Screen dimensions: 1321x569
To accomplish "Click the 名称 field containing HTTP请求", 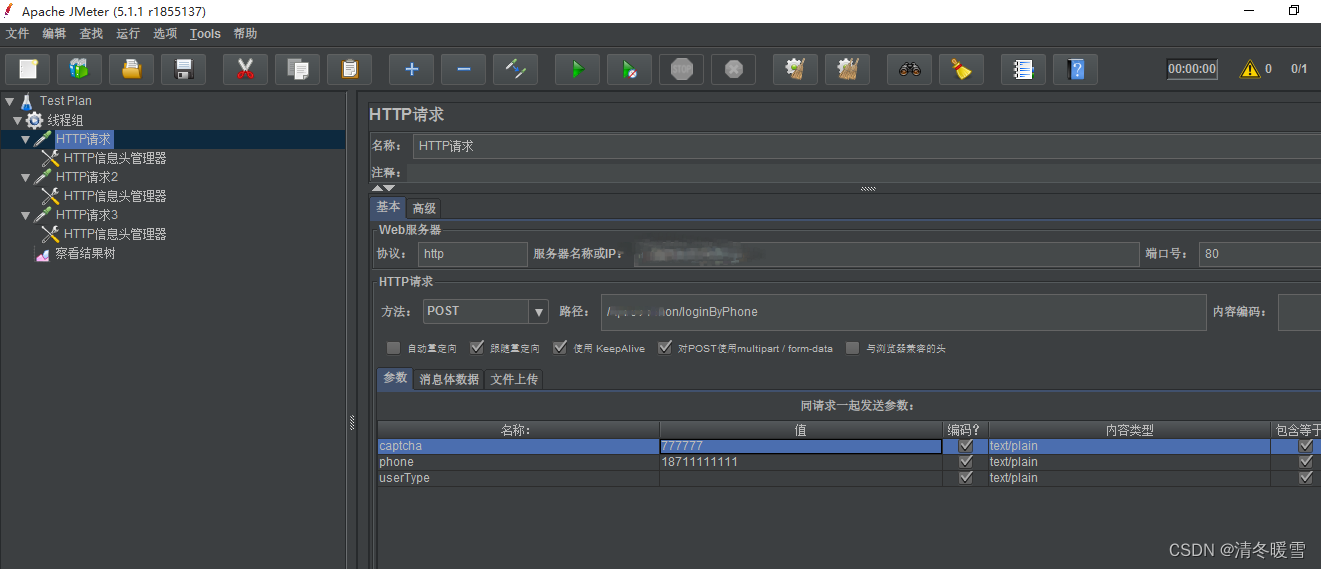I will coord(867,146).
